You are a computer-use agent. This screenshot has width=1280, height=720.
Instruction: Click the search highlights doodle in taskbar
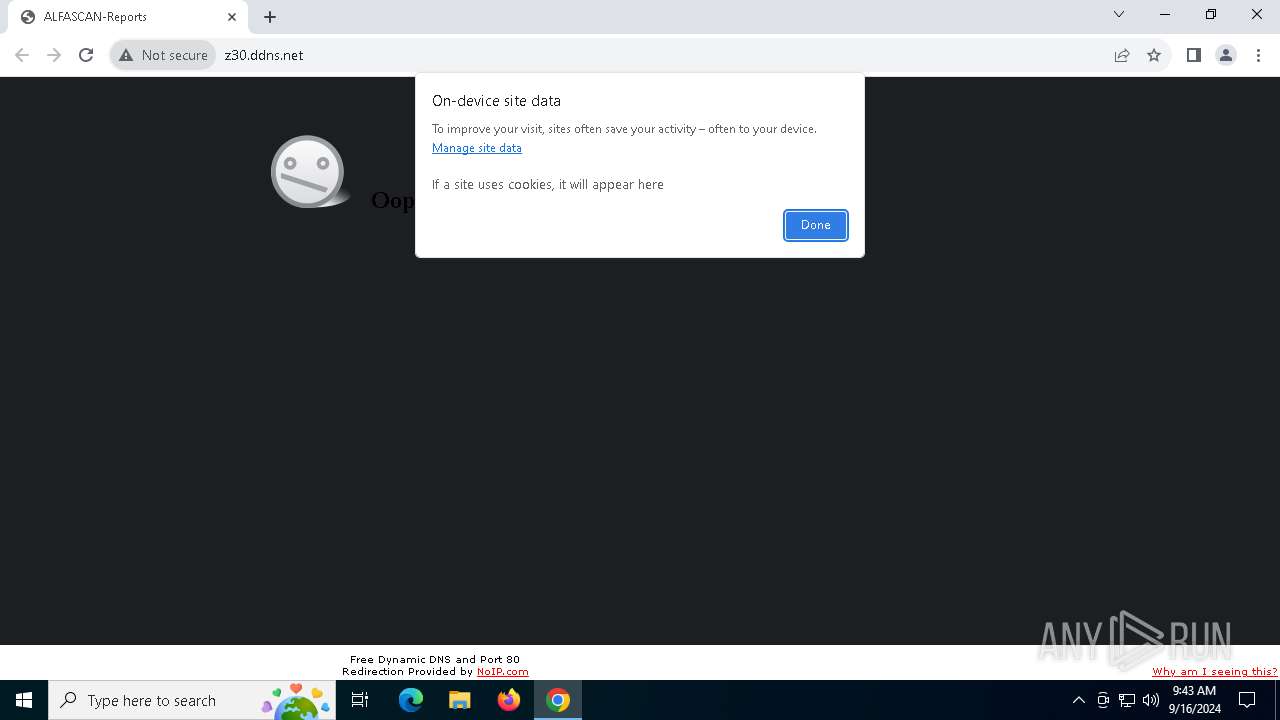[x=296, y=701]
